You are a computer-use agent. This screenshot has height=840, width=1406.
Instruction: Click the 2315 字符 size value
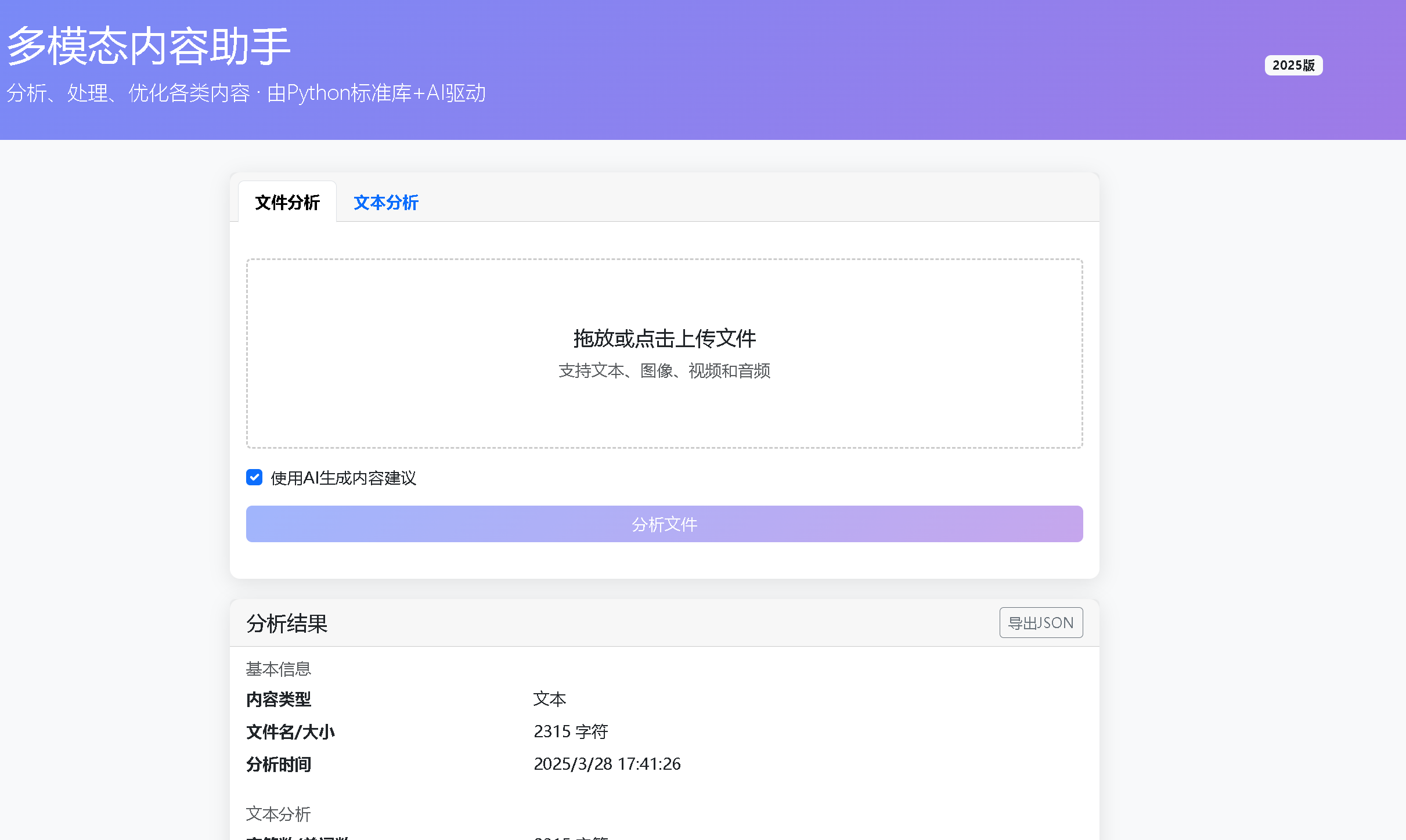(570, 731)
